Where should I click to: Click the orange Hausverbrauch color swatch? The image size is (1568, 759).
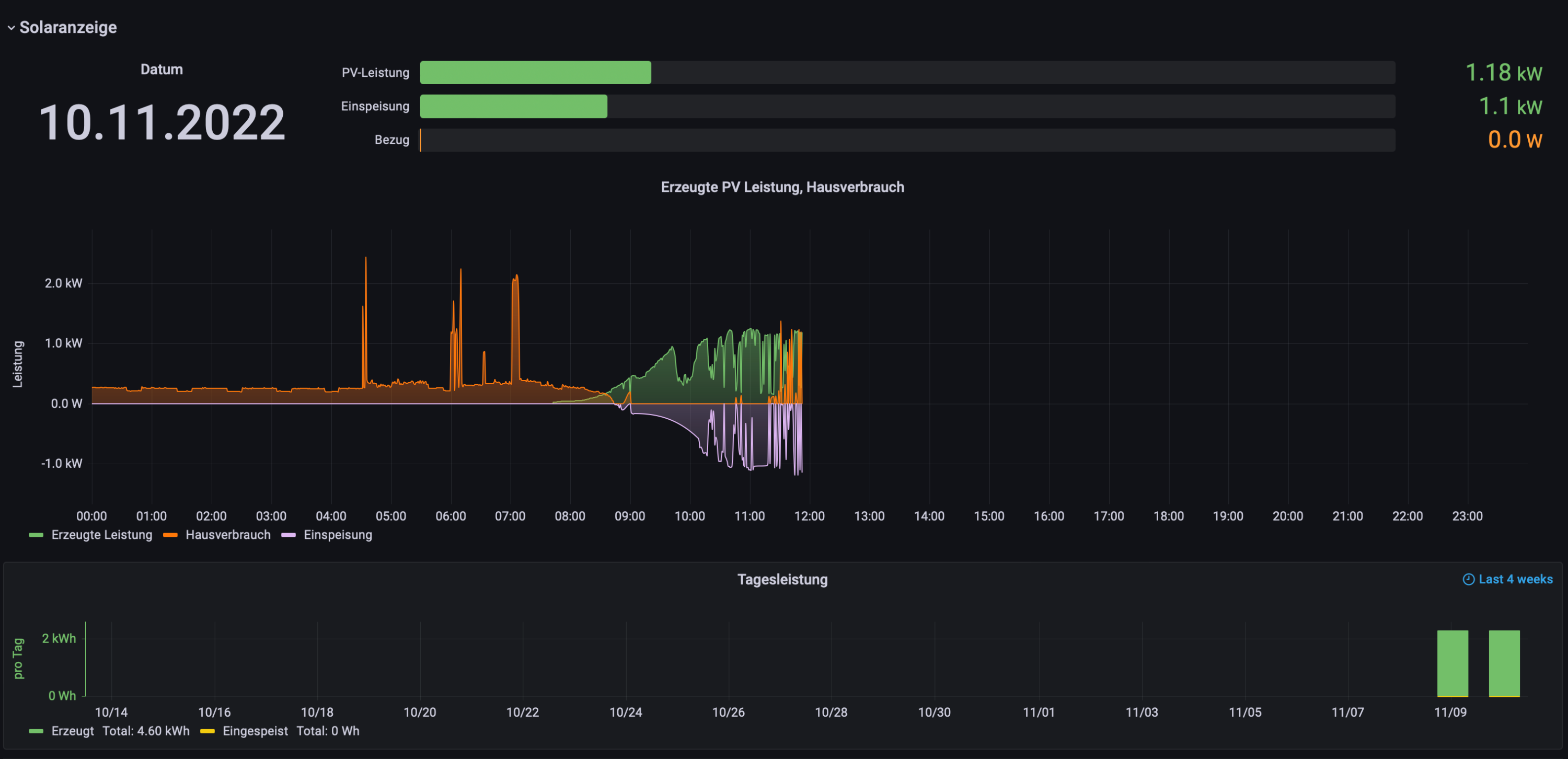(170, 535)
